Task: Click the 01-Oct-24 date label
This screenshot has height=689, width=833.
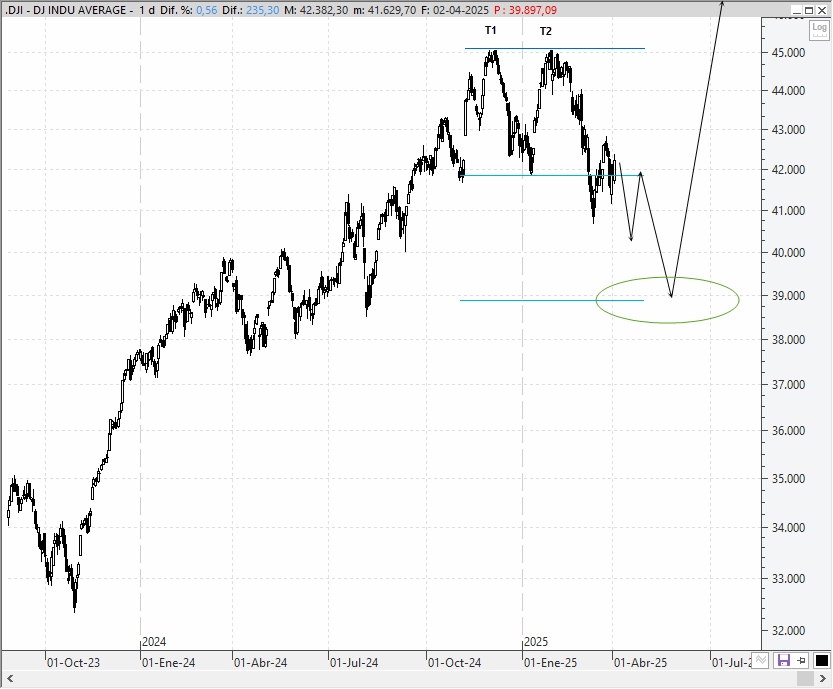Action: [455, 663]
